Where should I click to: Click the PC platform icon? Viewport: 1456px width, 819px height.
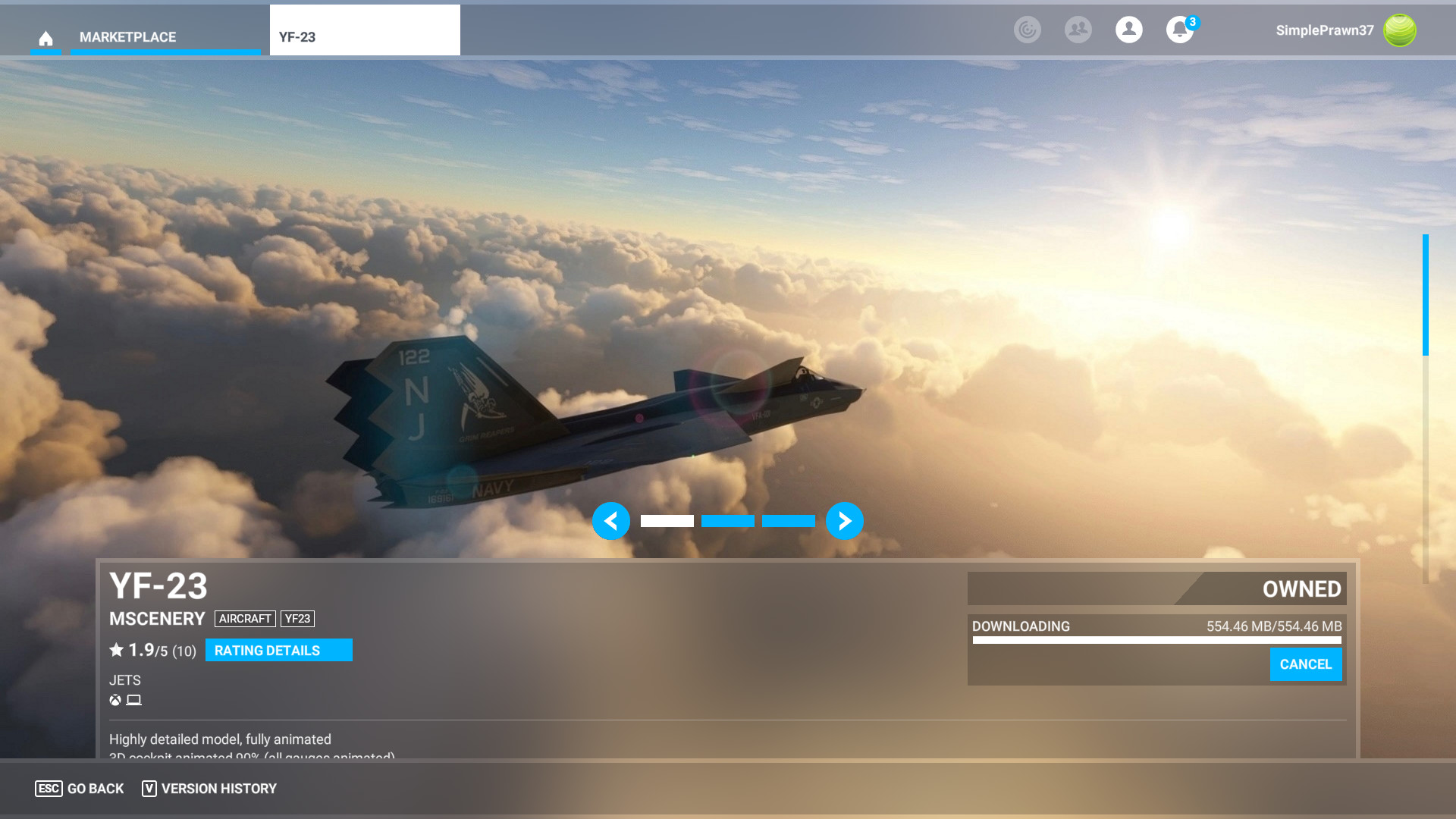tap(134, 700)
